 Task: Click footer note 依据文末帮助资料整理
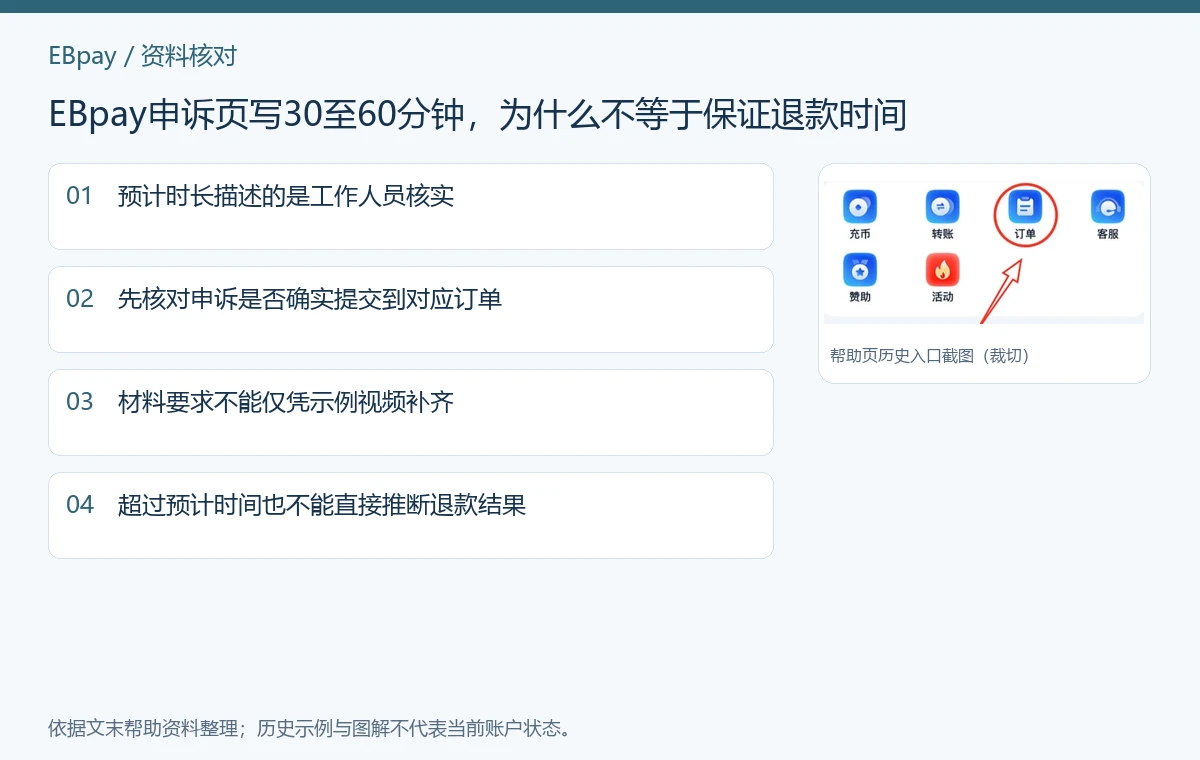point(310,728)
